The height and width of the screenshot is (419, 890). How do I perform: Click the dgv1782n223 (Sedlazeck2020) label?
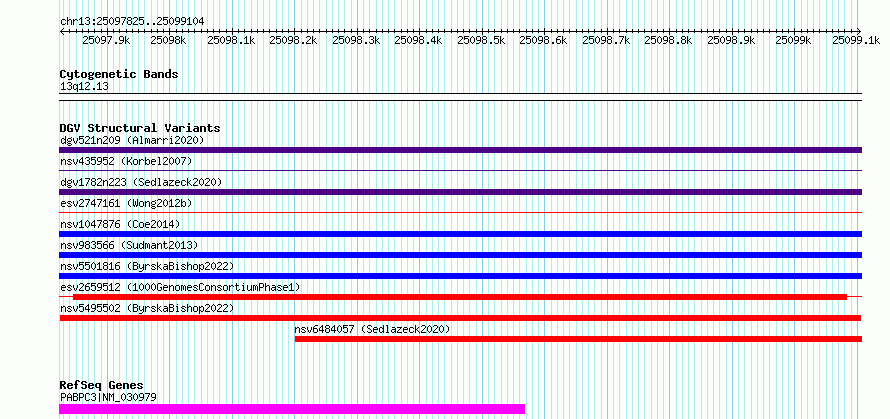pyautogui.click(x=141, y=182)
